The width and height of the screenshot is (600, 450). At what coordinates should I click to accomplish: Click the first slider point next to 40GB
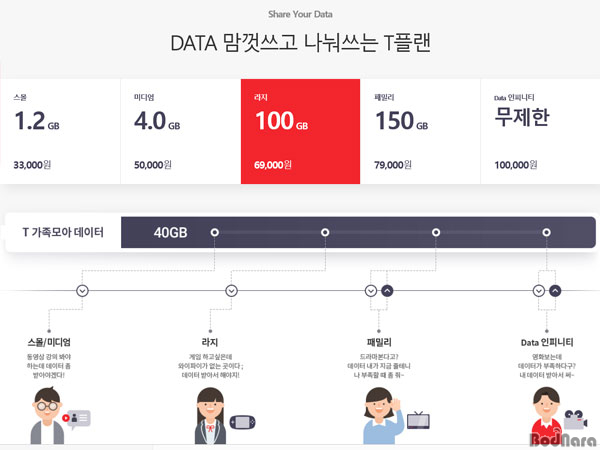[x=215, y=232]
